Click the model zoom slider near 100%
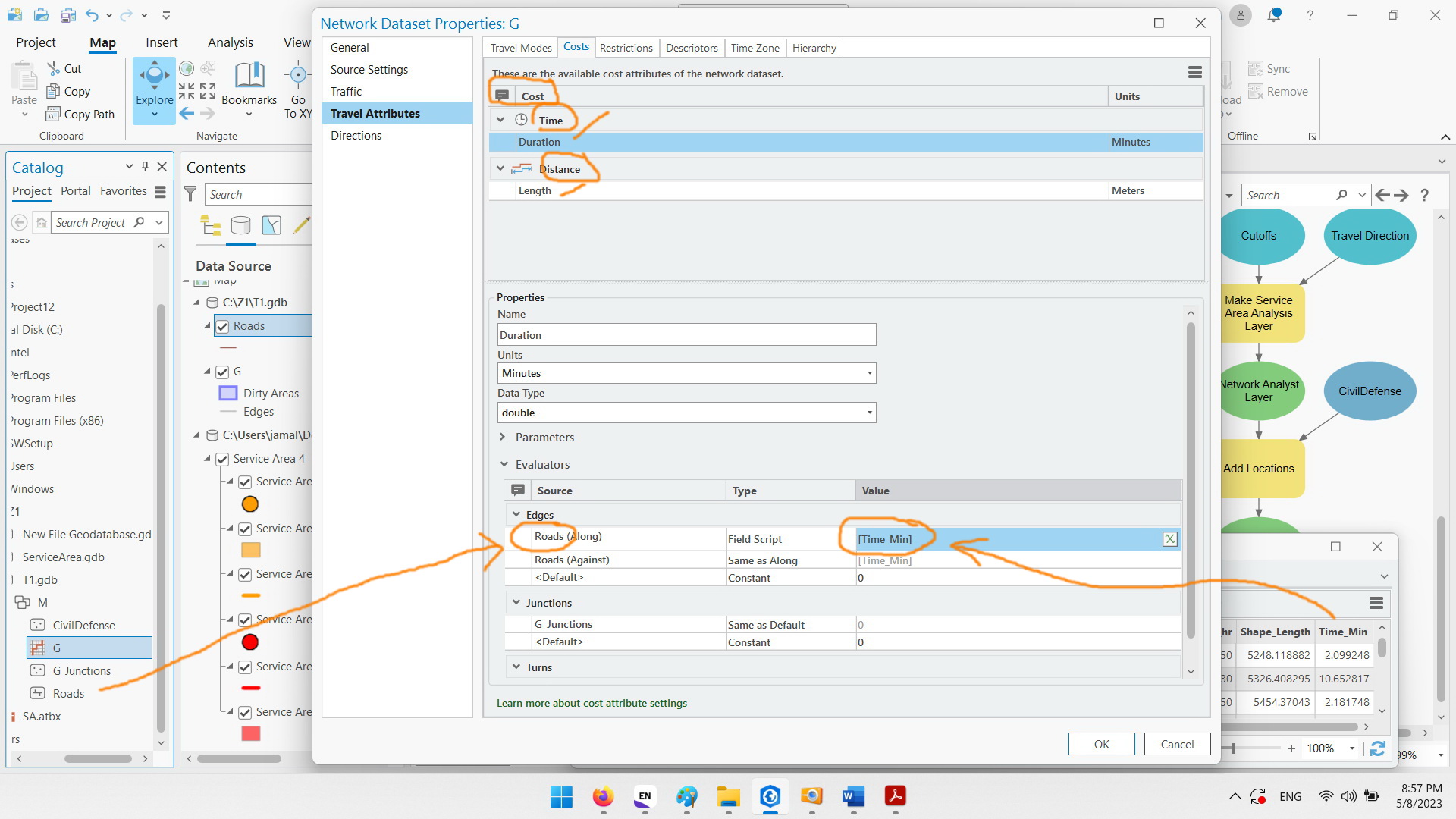Image resolution: width=1456 pixels, height=819 pixels. (1233, 748)
